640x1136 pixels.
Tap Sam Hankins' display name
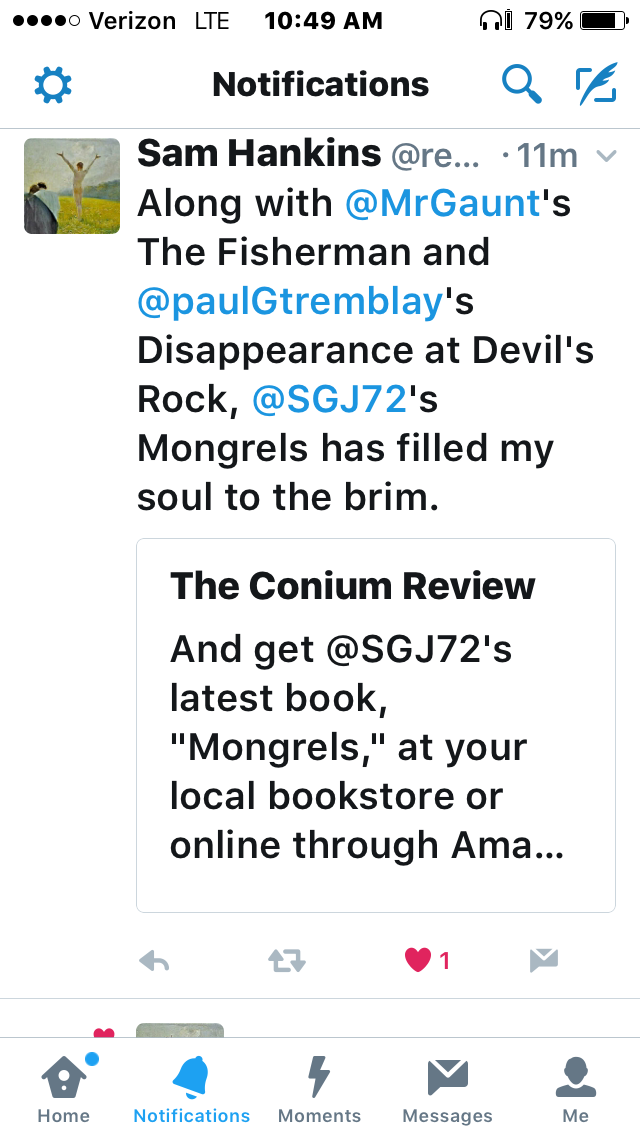[x=259, y=154]
